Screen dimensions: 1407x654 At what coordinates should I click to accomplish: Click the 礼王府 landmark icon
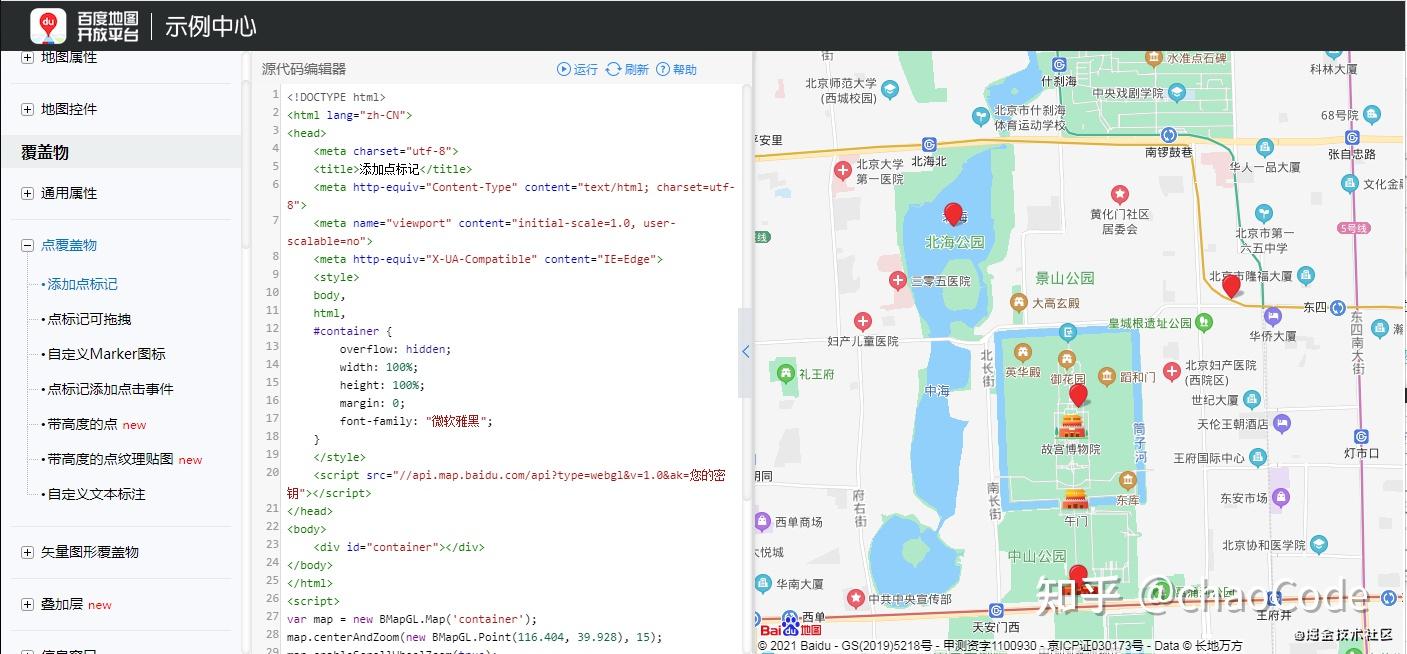coord(785,376)
